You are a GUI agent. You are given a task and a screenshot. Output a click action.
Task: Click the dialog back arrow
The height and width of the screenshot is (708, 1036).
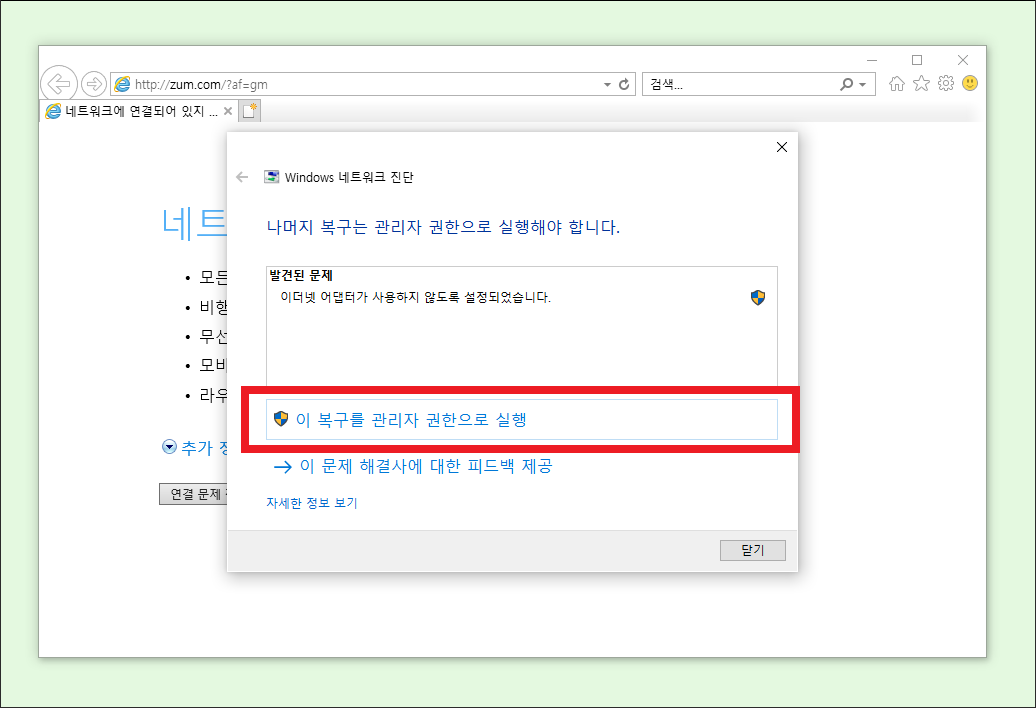(242, 177)
